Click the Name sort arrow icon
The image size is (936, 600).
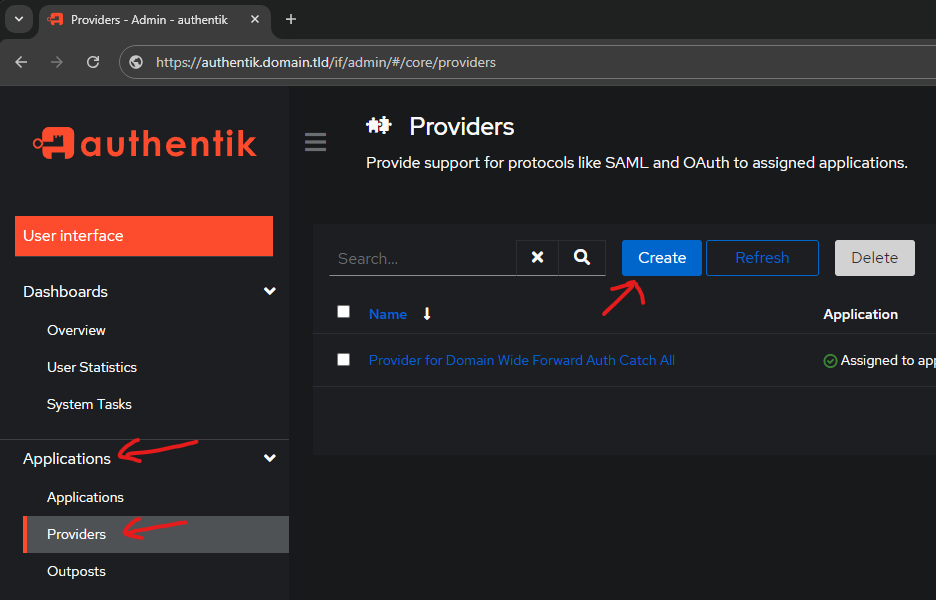[x=427, y=314]
